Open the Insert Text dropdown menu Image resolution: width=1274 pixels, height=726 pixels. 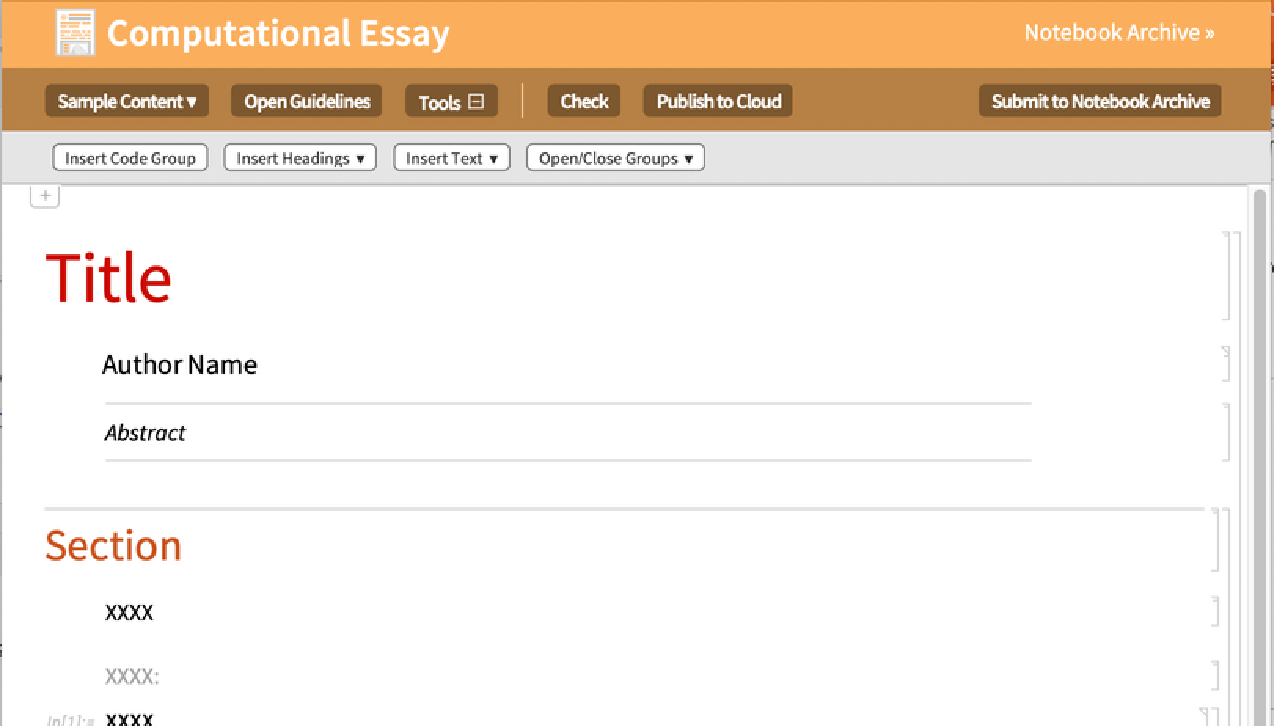coord(452,158)
